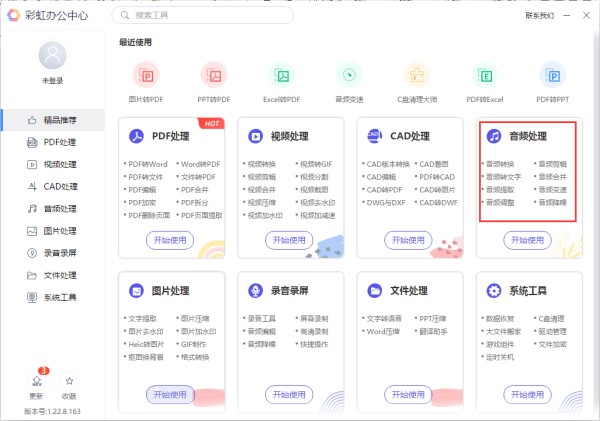600x421 pixels.
Task: Click the 彩虹办公中心 app logo
Action: tap(14, 15)
